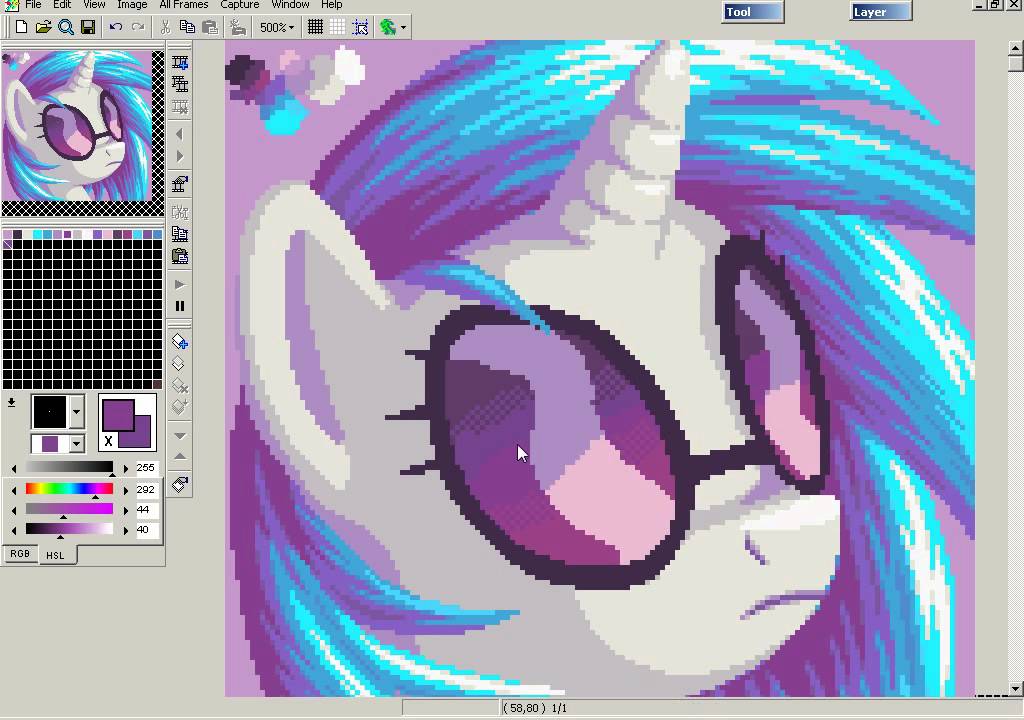
Task: Go to next frame arrow
Action: point(180,157)
